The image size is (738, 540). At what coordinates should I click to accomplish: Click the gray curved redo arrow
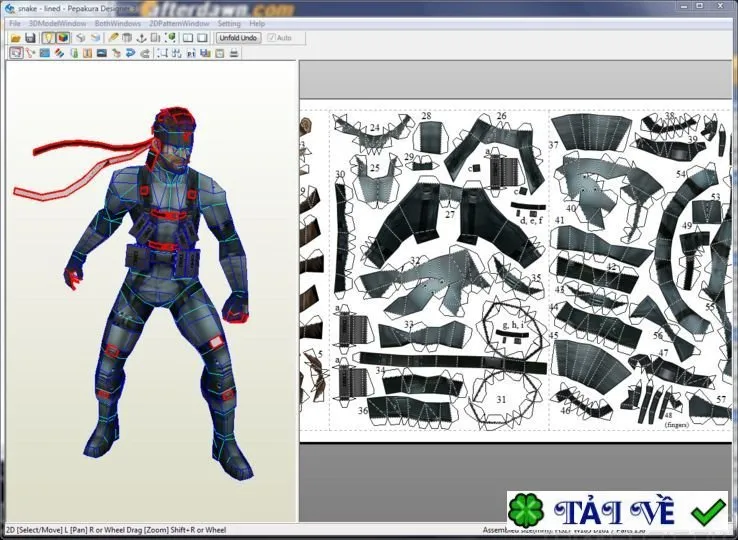click(145, 53)
